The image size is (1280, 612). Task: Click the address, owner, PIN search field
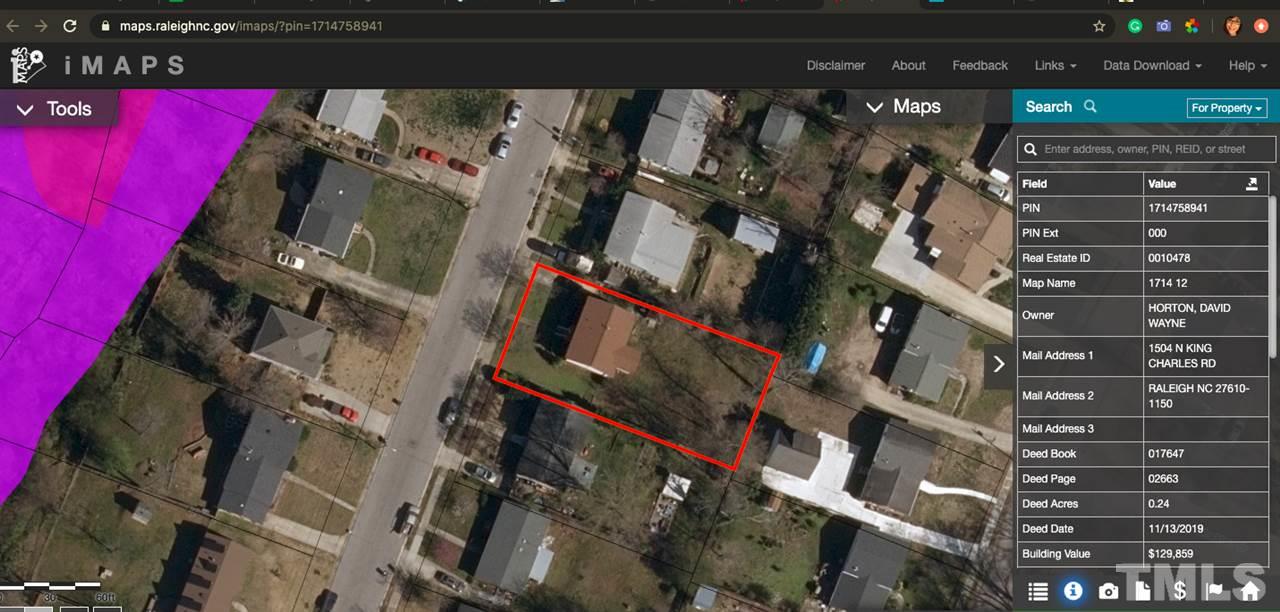pos(1147,149)
